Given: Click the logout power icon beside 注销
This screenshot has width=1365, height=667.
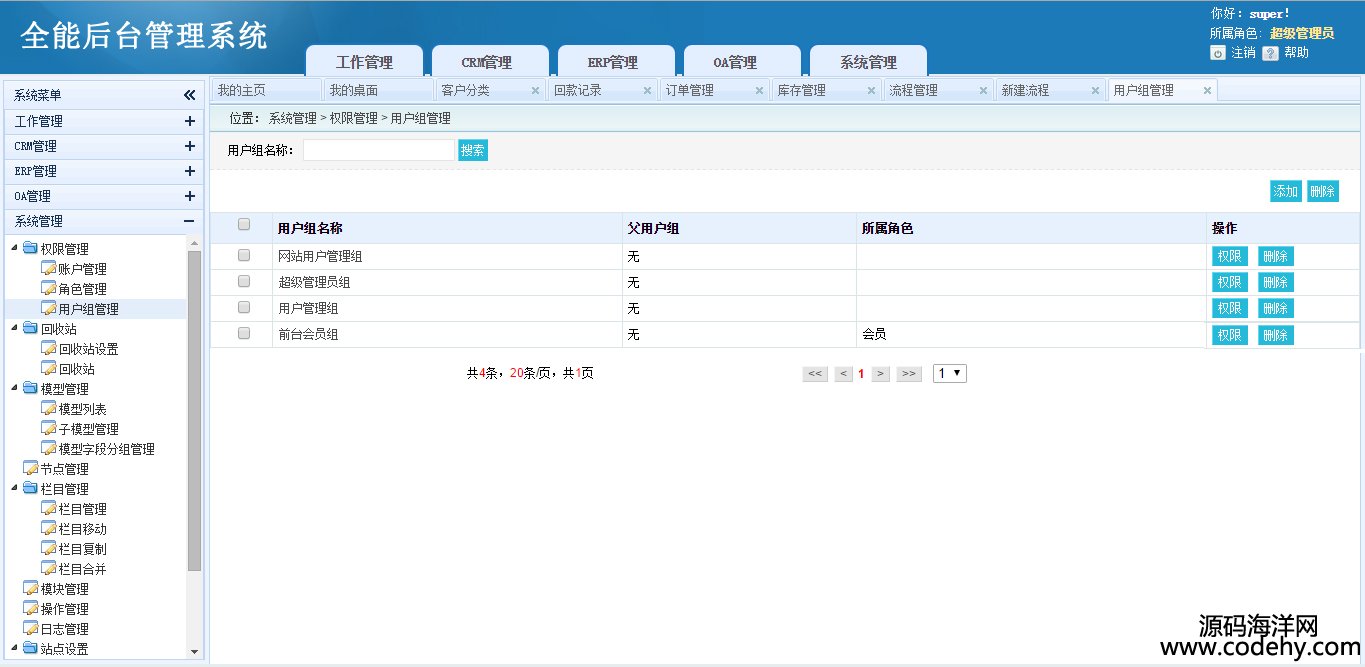Looking at the screenshot, I should [x=1217, y=53].
